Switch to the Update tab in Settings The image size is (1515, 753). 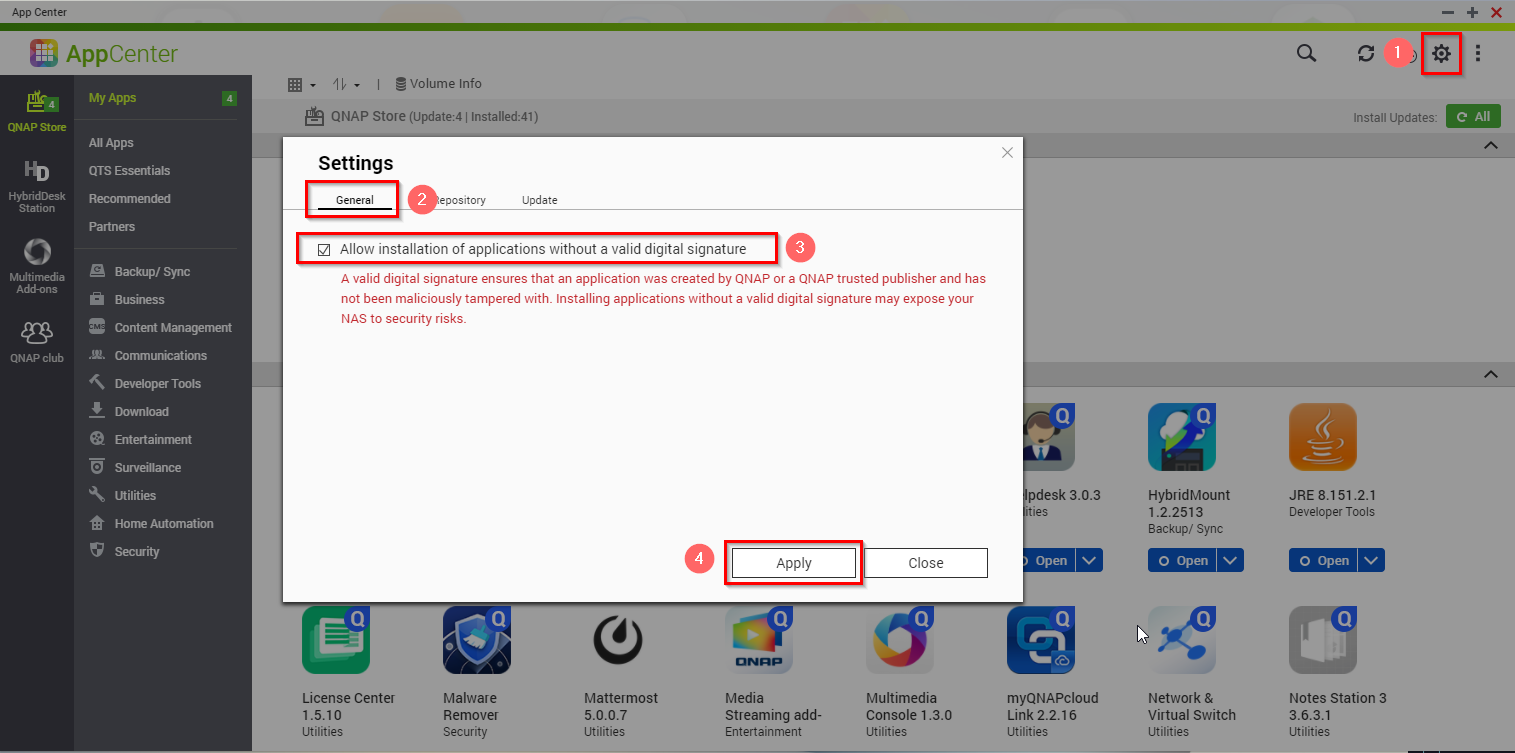point(539,200)
